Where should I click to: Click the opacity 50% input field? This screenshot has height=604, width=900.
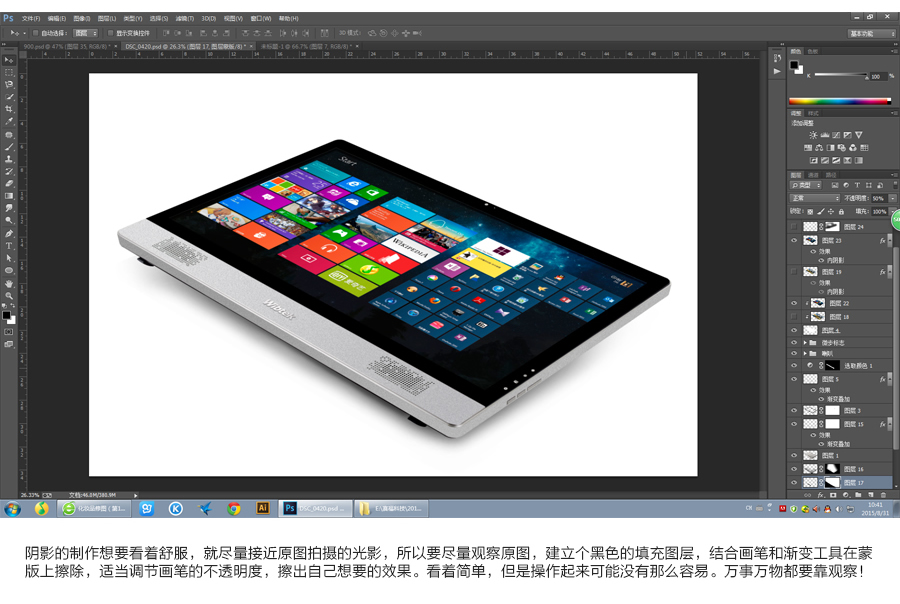879,198
